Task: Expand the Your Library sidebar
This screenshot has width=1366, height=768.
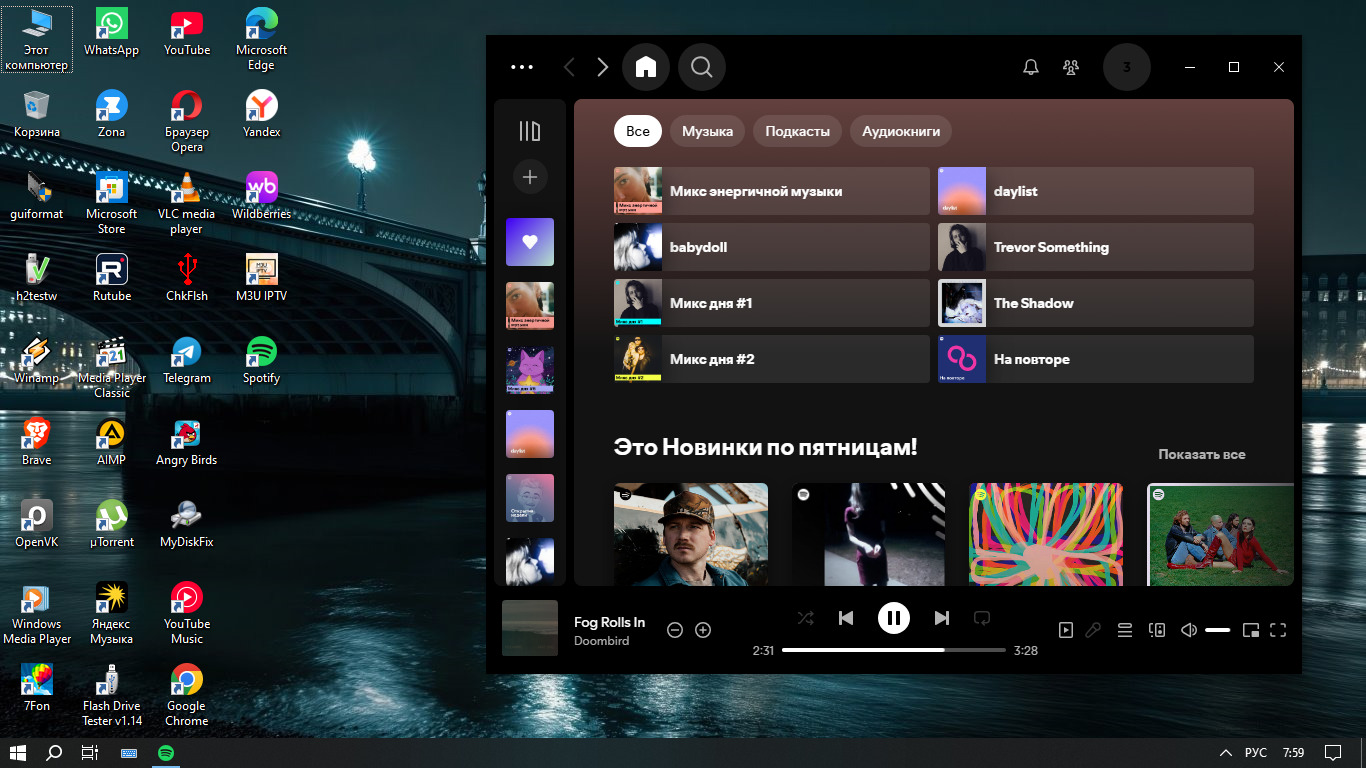Action: (x=530, y=131)
